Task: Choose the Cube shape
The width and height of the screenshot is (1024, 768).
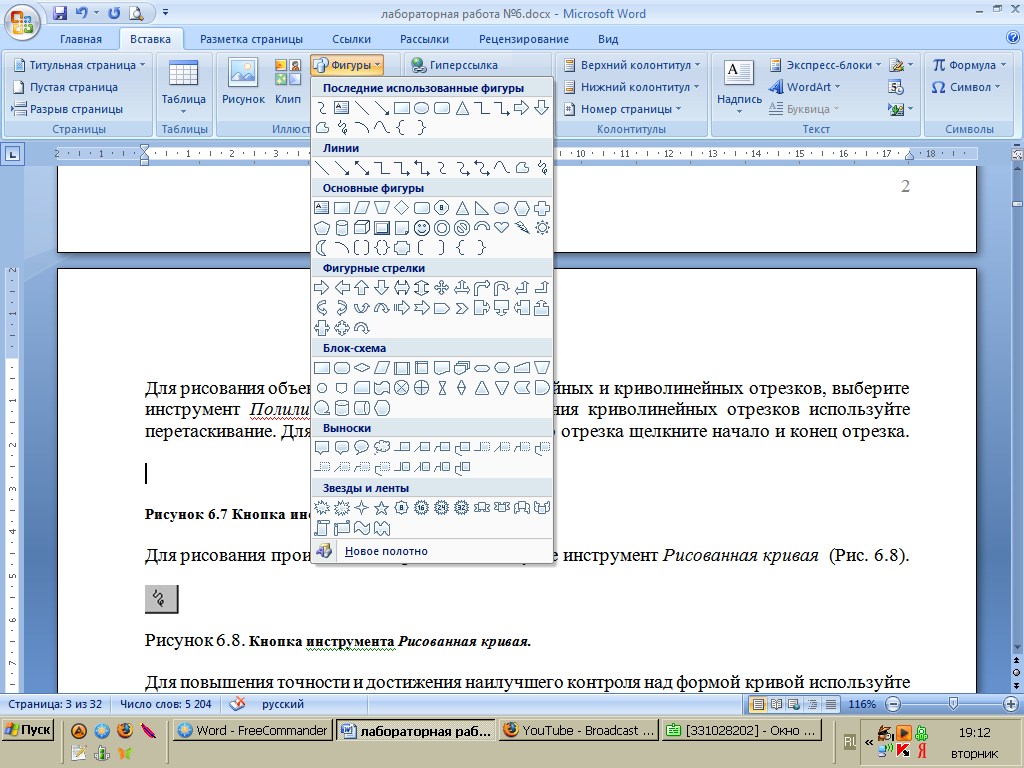Action: pyautogui.click(x=362, y=228)
